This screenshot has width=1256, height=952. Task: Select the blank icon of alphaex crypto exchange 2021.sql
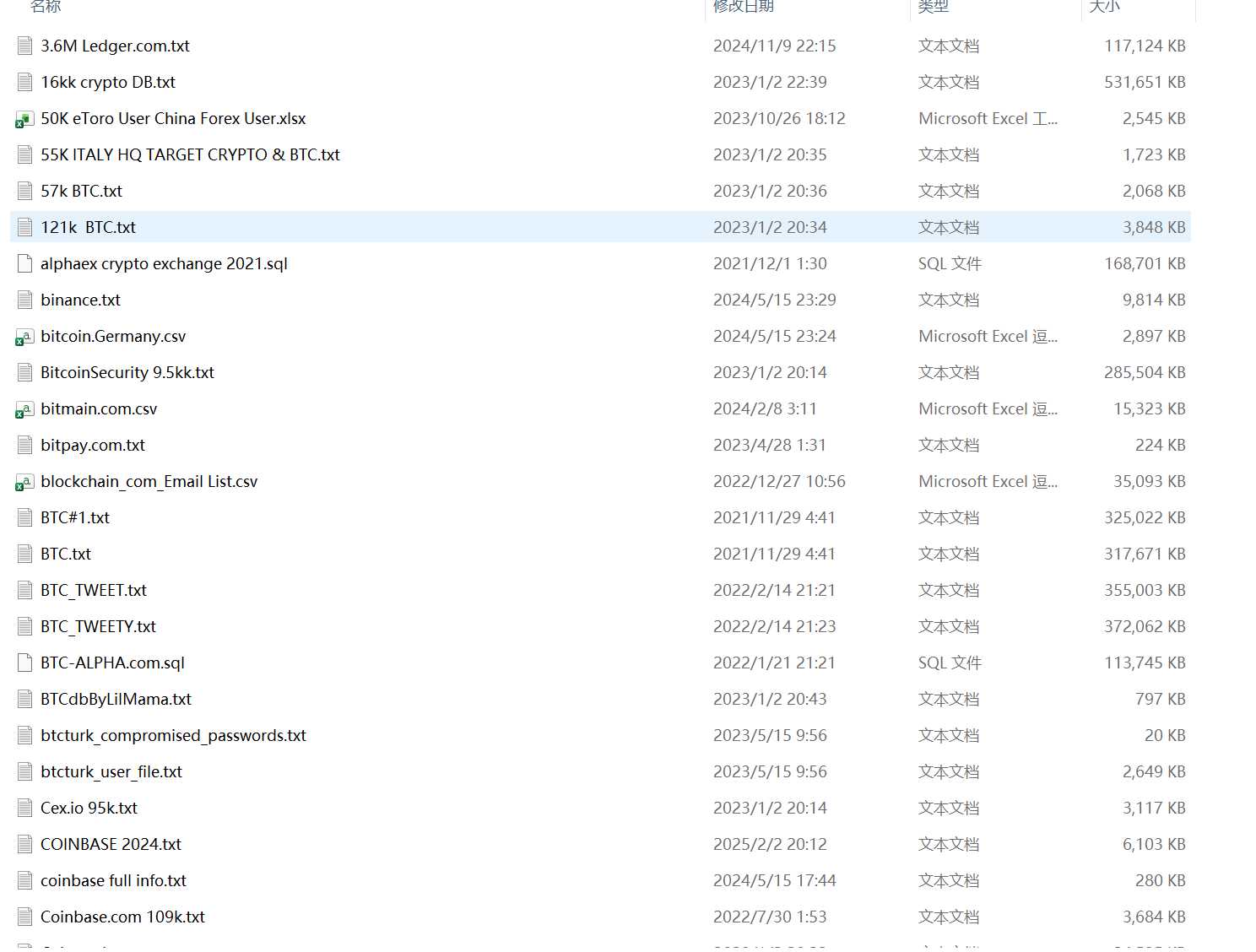(x=24, y=263)
